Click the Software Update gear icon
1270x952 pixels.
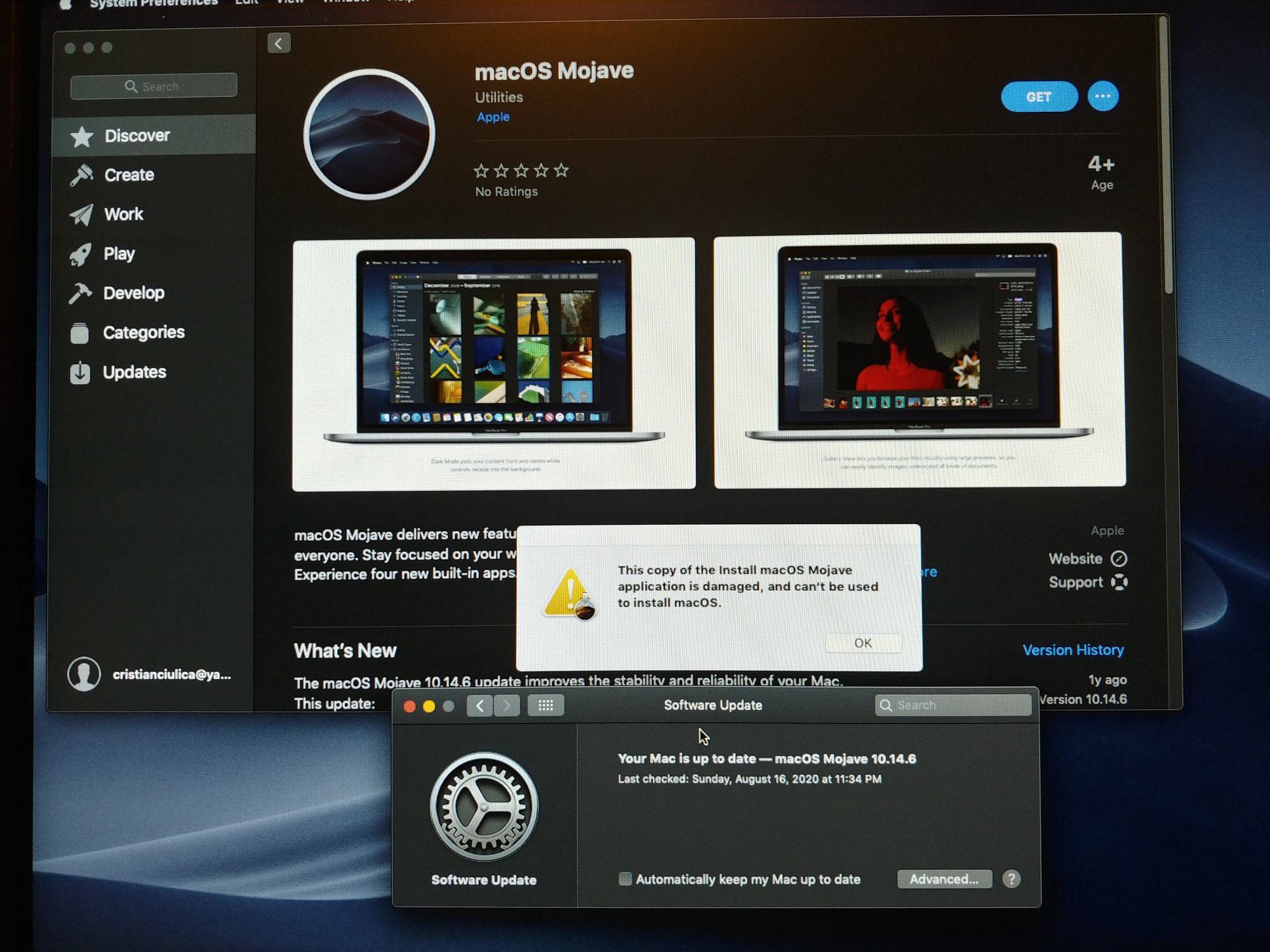[484, 807]
